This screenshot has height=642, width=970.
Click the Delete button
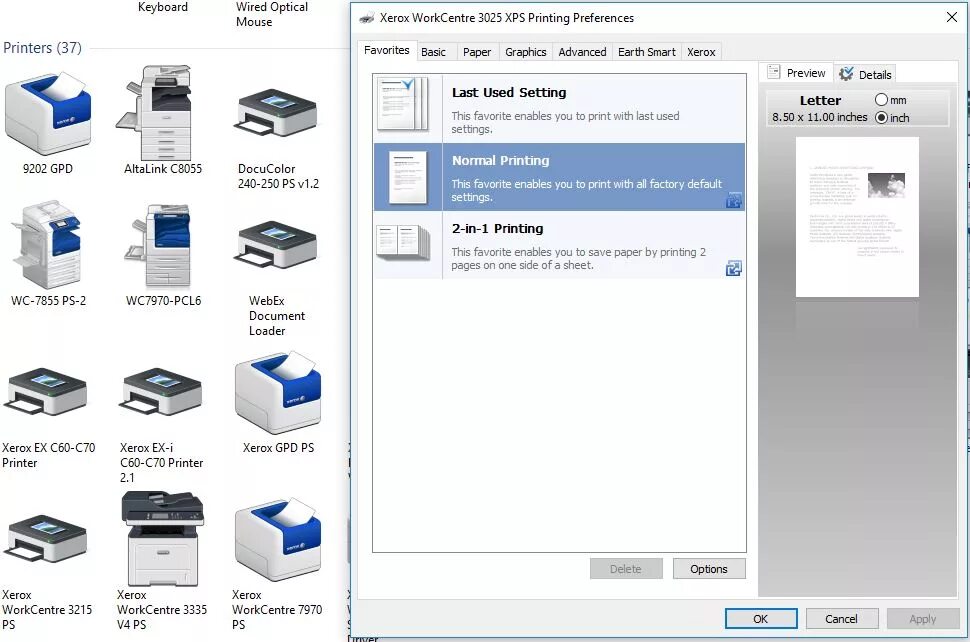tap(626, 568)
